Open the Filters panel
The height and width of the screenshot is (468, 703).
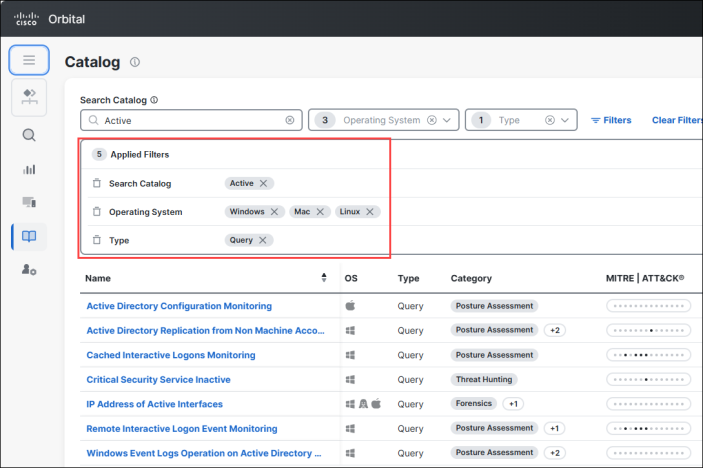tap(611, 120)
